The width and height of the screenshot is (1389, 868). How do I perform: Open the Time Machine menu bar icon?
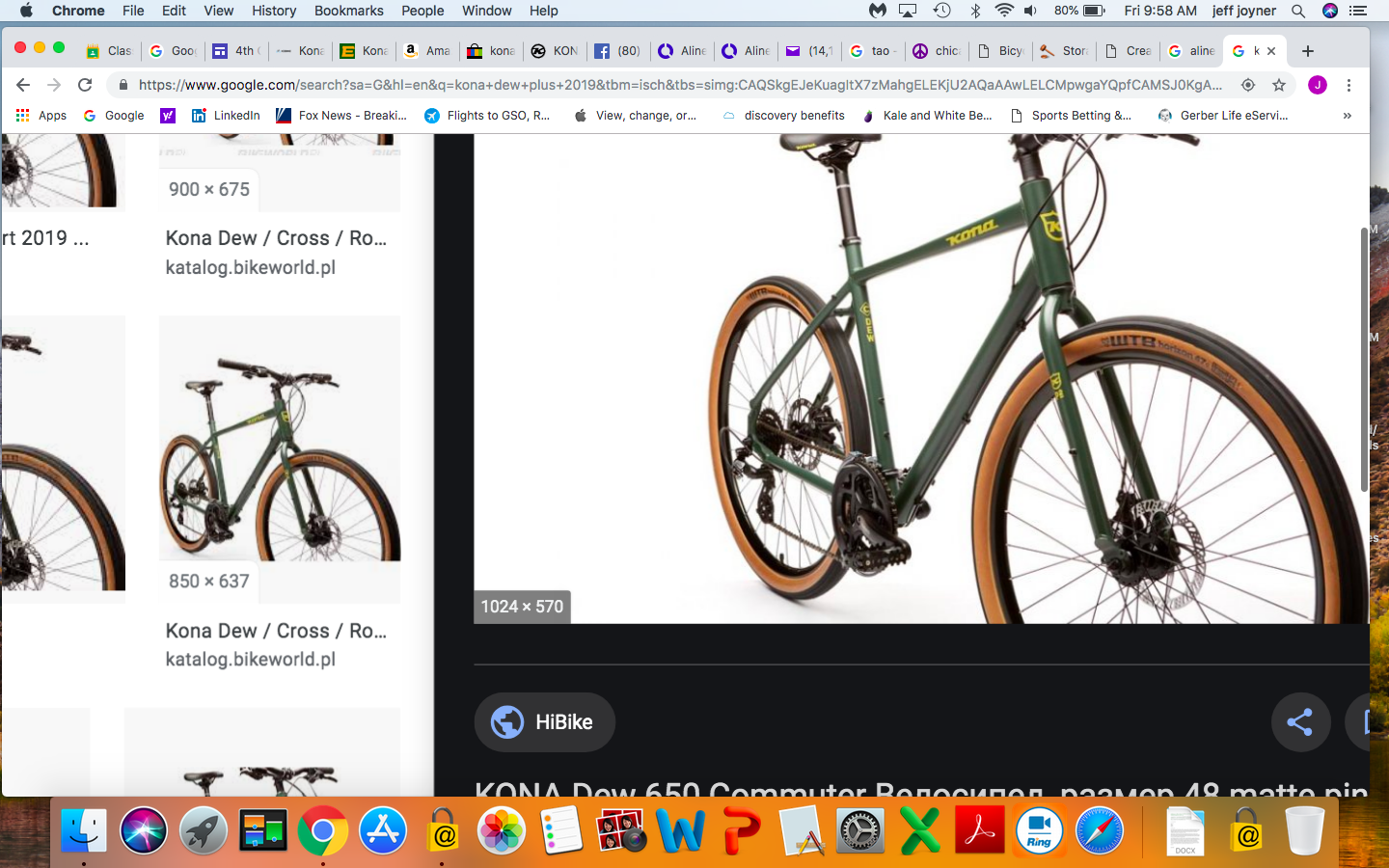coord(942,11)
